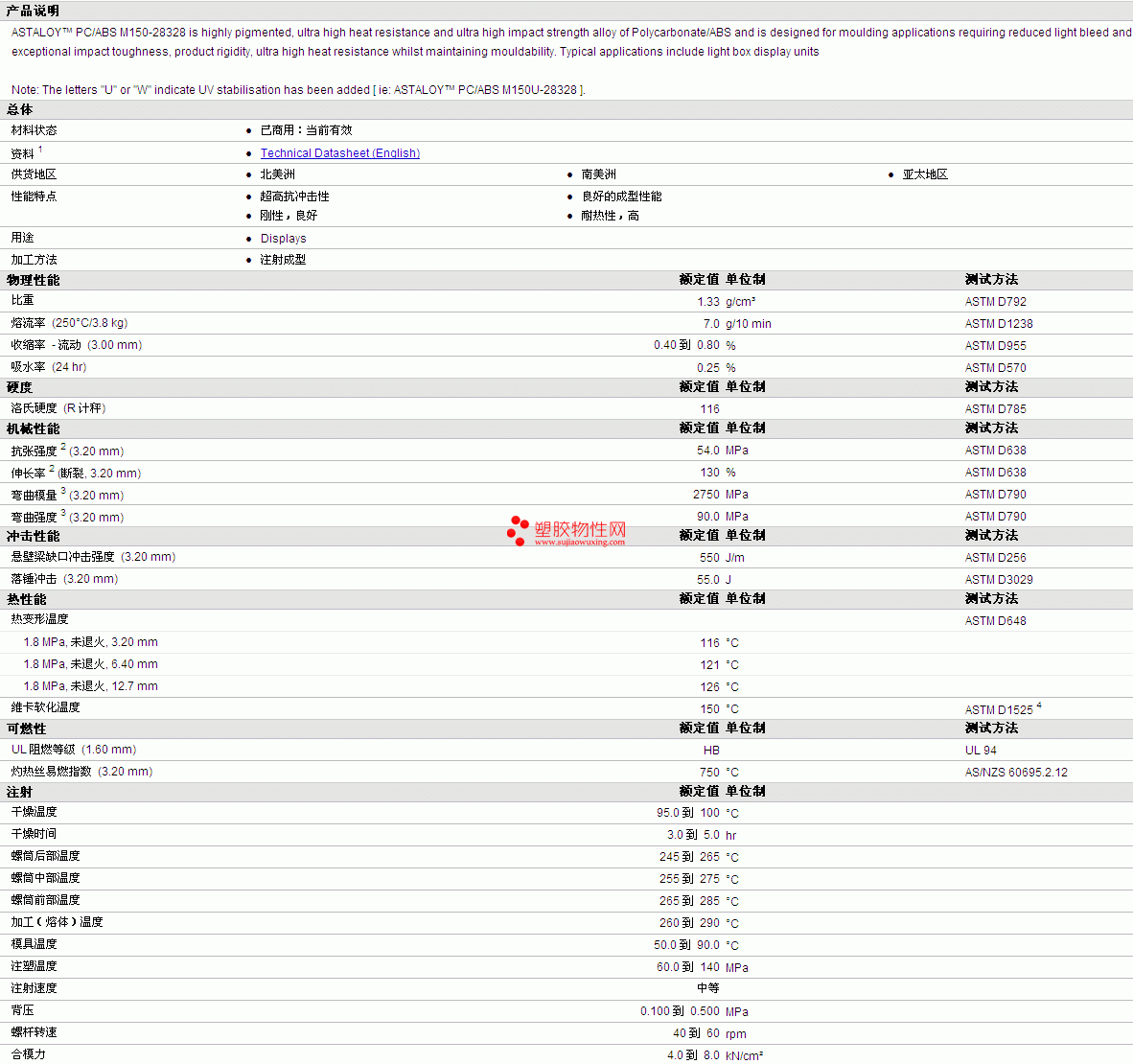
Task: Click the melt flow value '7.0'
Action: pos(712,324)
